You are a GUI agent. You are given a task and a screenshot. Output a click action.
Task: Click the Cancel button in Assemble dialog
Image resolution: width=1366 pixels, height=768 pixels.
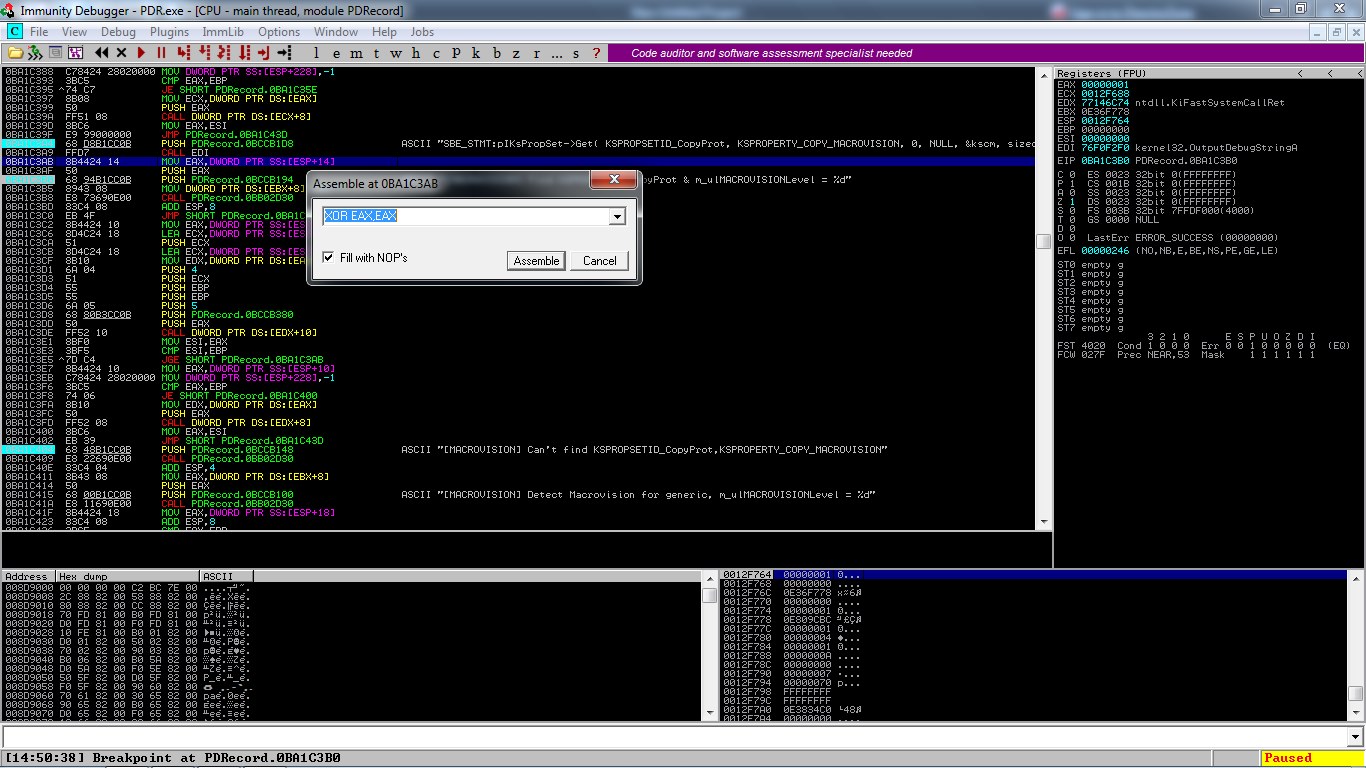[x=599, y=261]
